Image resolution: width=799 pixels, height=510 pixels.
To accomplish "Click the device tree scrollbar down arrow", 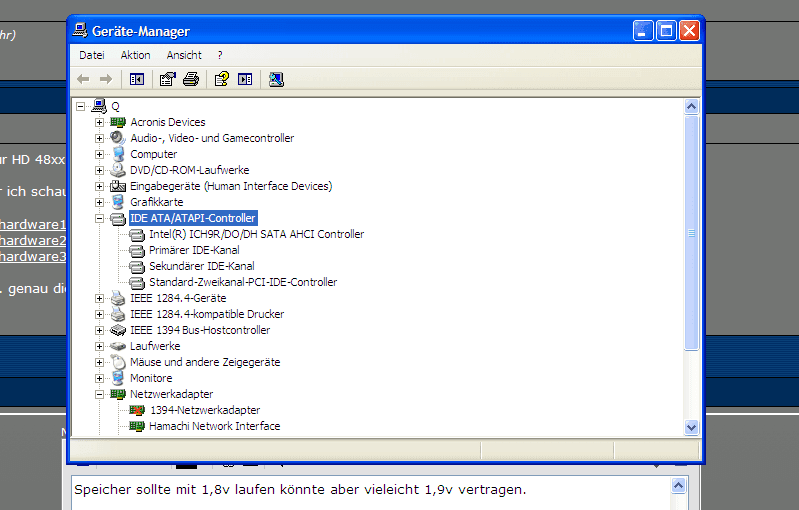I will coord(691,427).
